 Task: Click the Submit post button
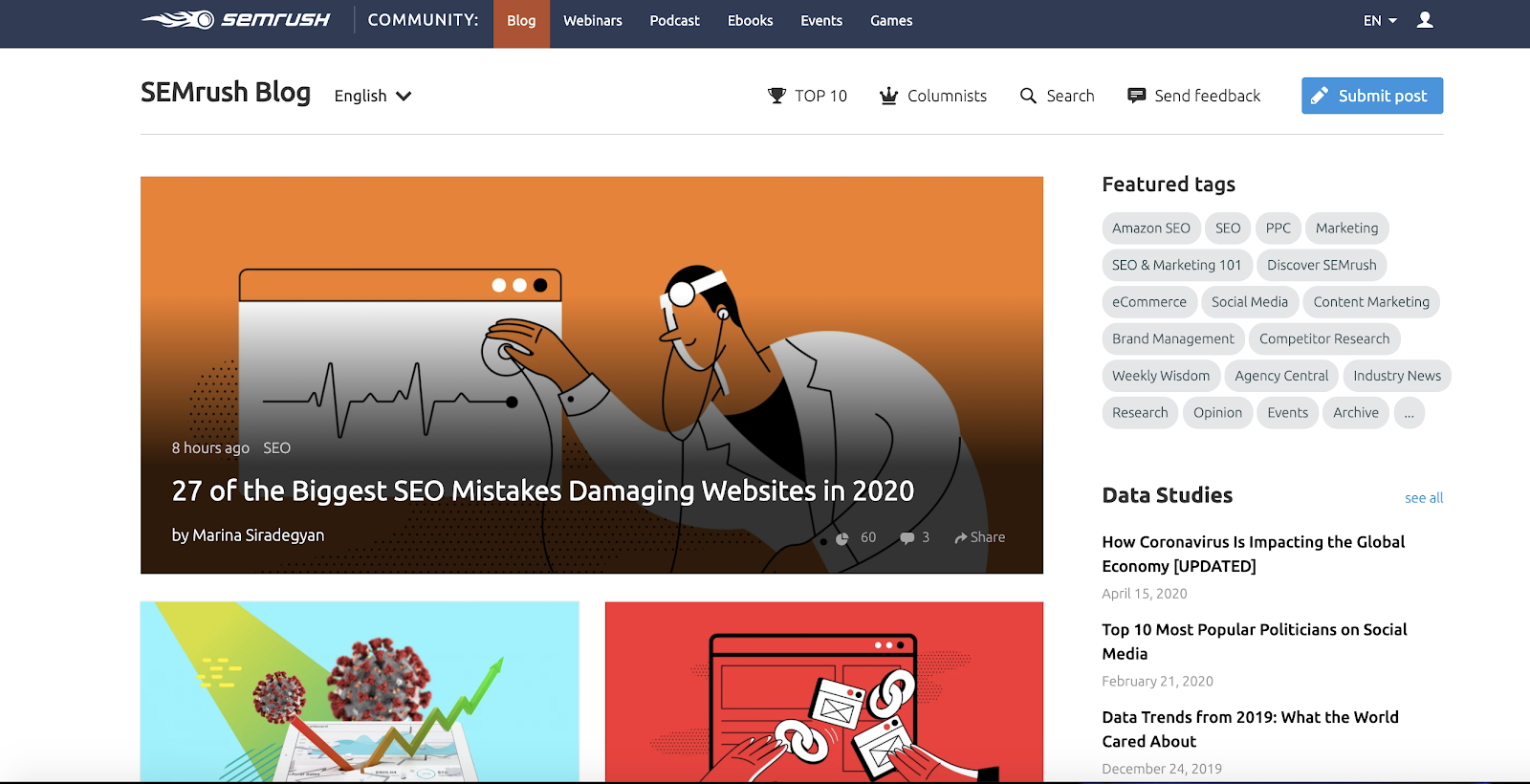pyautogui.click(x=1372, y=96)
